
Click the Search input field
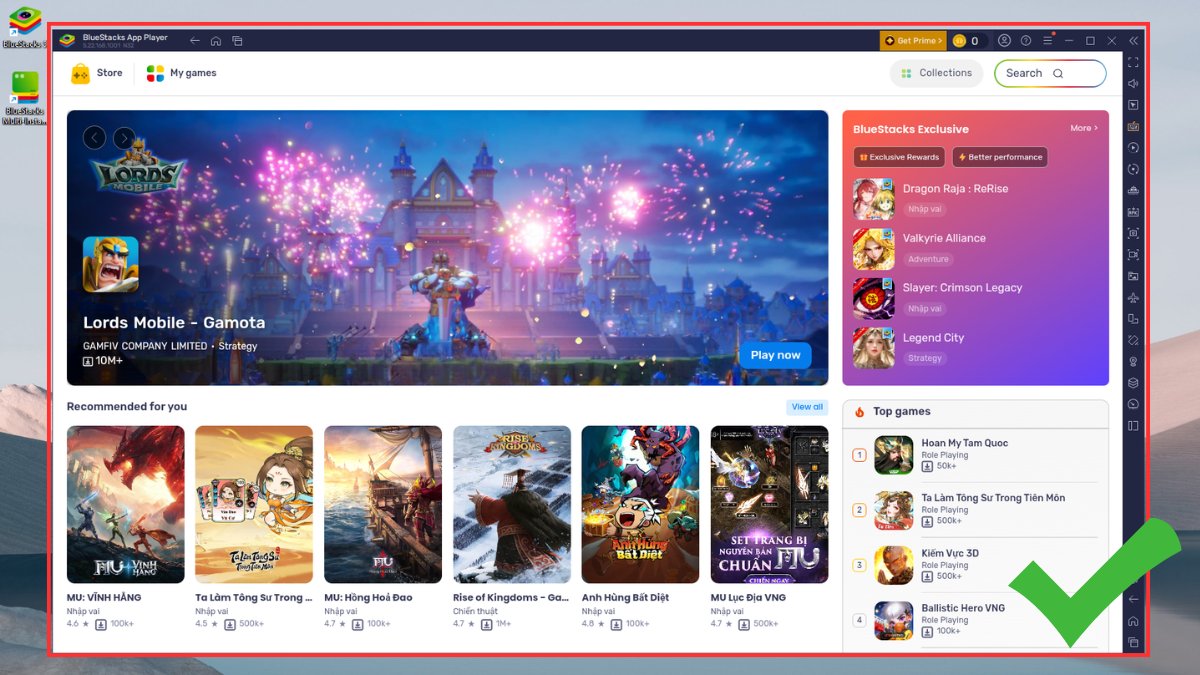[x=1050, y=73]
